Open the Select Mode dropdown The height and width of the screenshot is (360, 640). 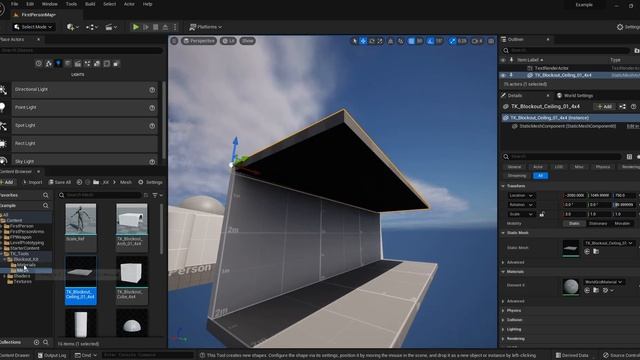33,27
